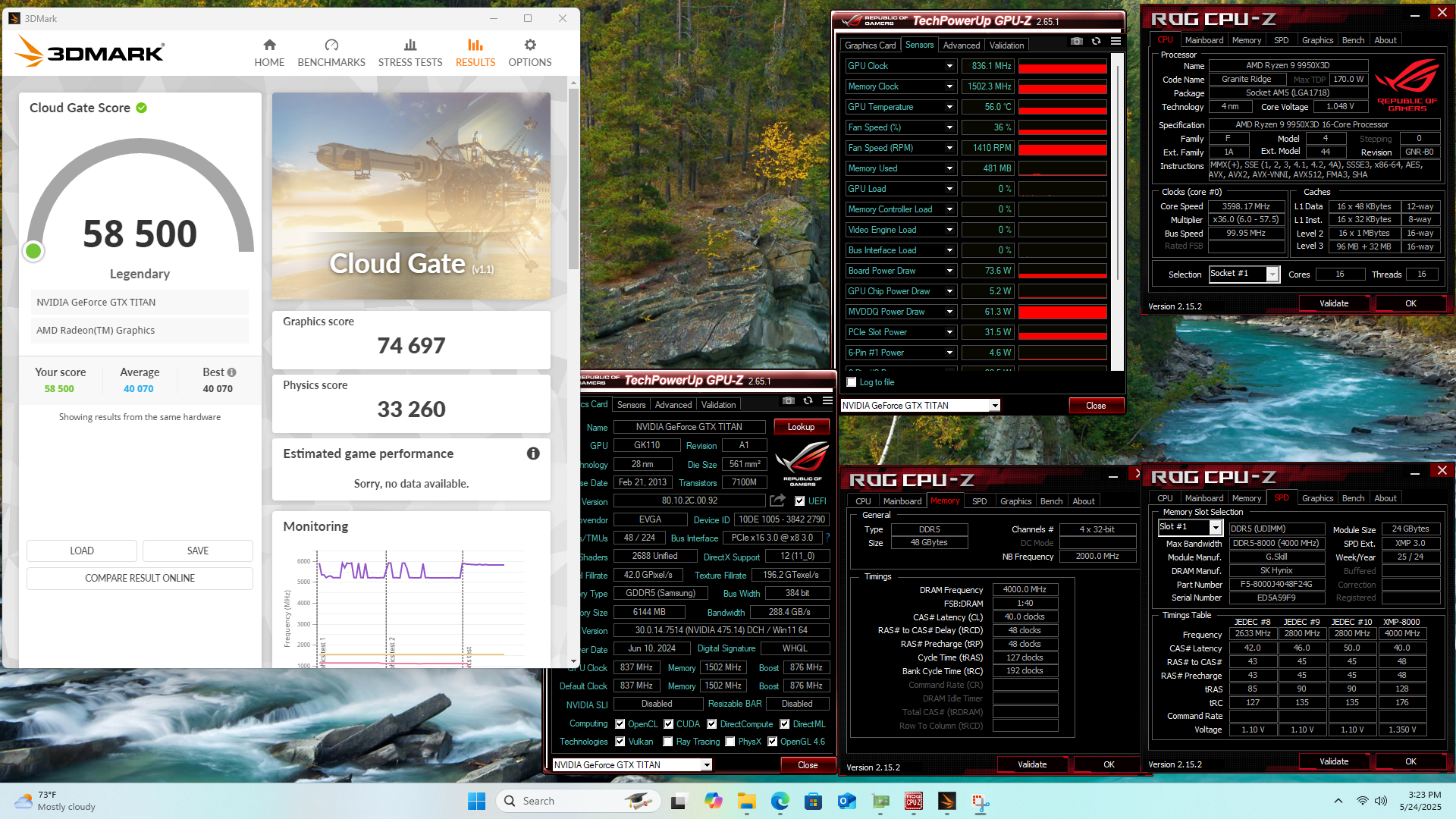Image resolution: width=1456 pixels, height=819 pixels.
Task: Toggle Vulkan checkbox in GPU-Z
Action: point(620,742)
